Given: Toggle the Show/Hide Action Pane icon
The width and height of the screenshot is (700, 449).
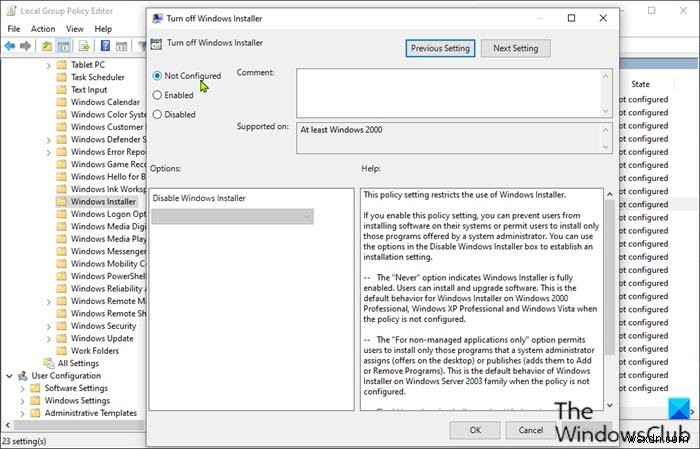Looking at the screenshot, I should [x=121, y=46].
